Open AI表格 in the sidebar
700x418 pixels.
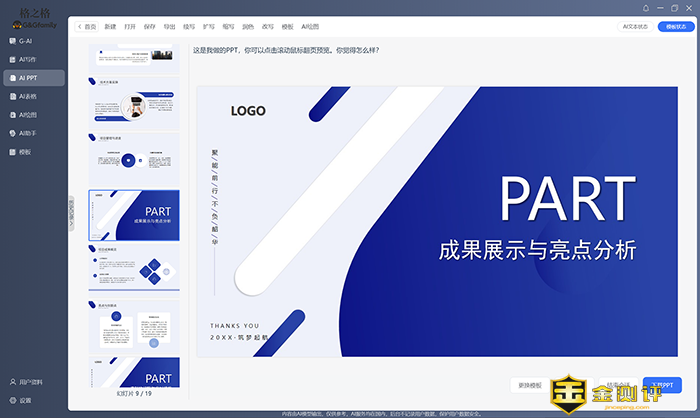28,96
